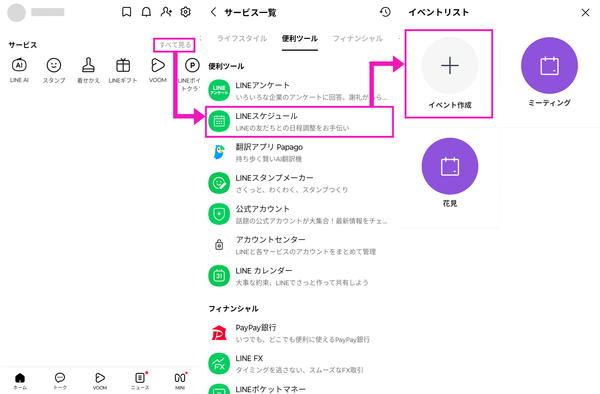Image resolution: width=600 pixels, height=394 pixels.
Task: Switch to トーク tab in bottom bar
Action: [x=60, y=381]
